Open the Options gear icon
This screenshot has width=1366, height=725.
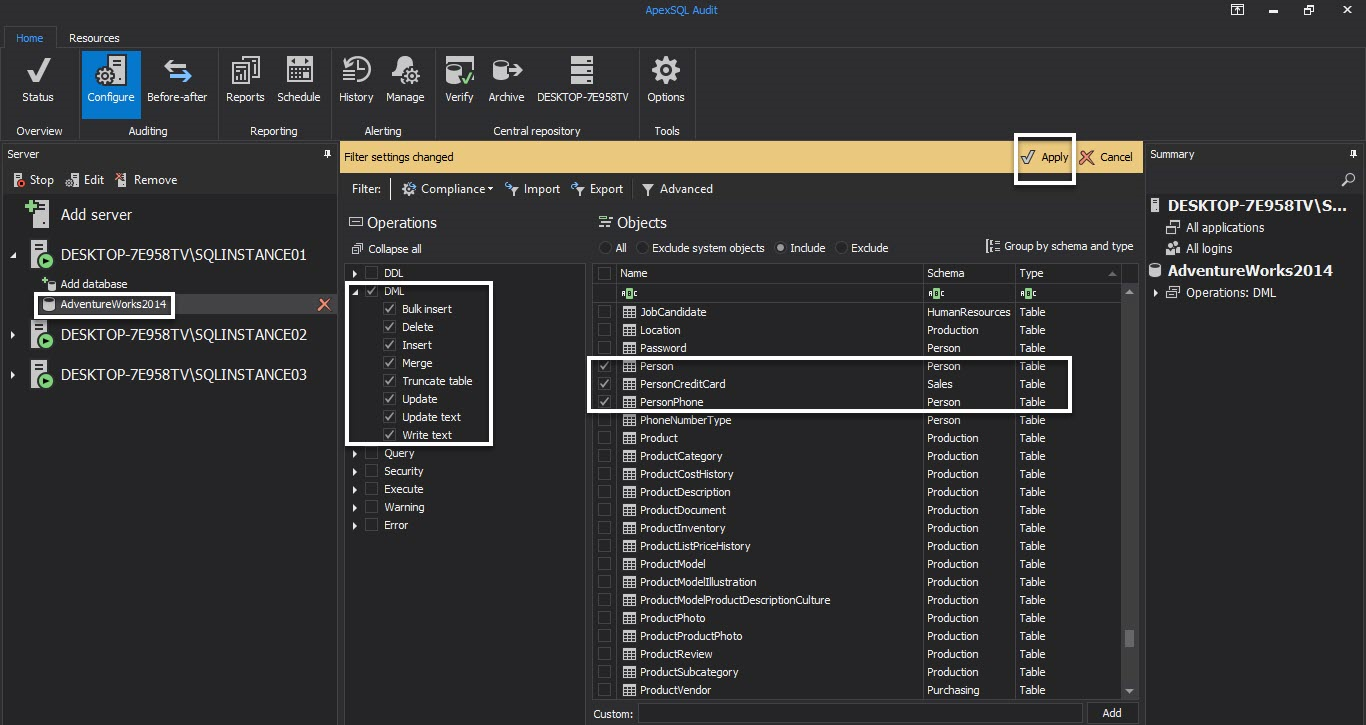click(x=666, y=81)
